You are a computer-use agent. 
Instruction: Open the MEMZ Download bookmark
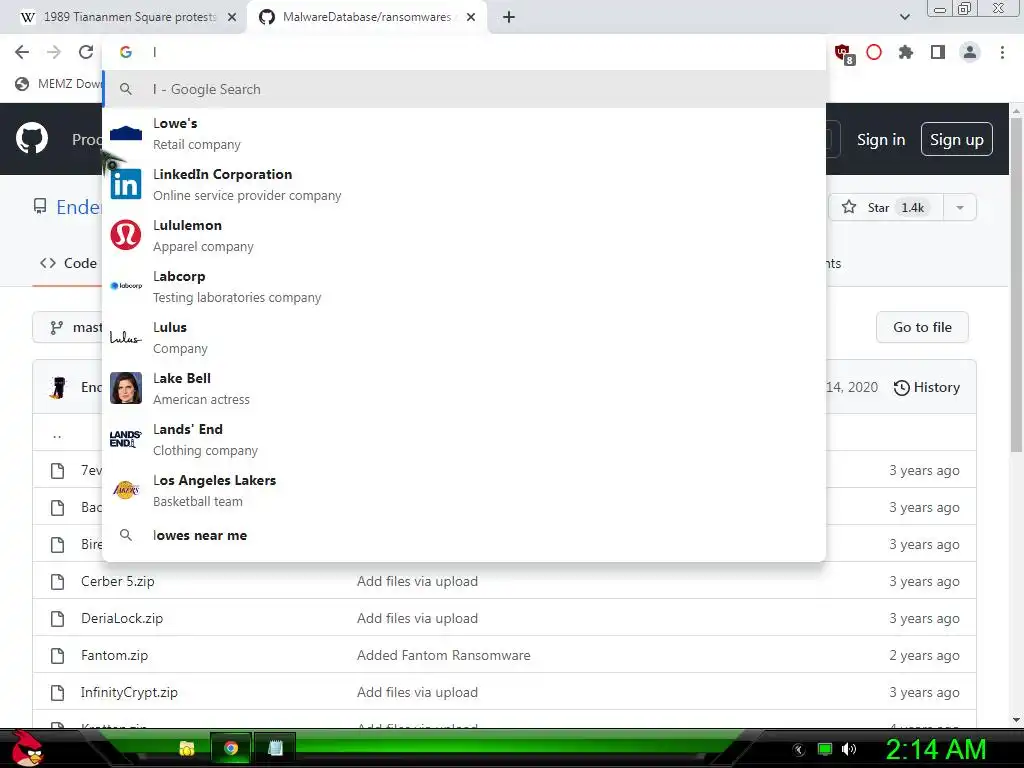coord(59,84)
